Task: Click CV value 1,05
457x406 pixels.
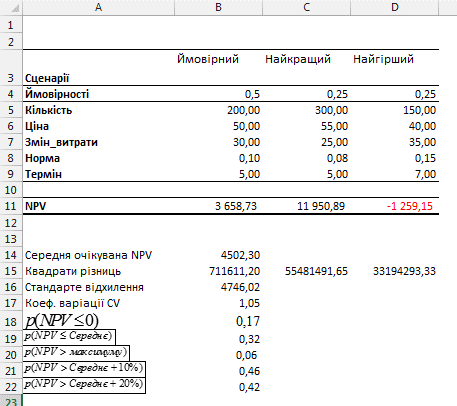Action: 249,303
